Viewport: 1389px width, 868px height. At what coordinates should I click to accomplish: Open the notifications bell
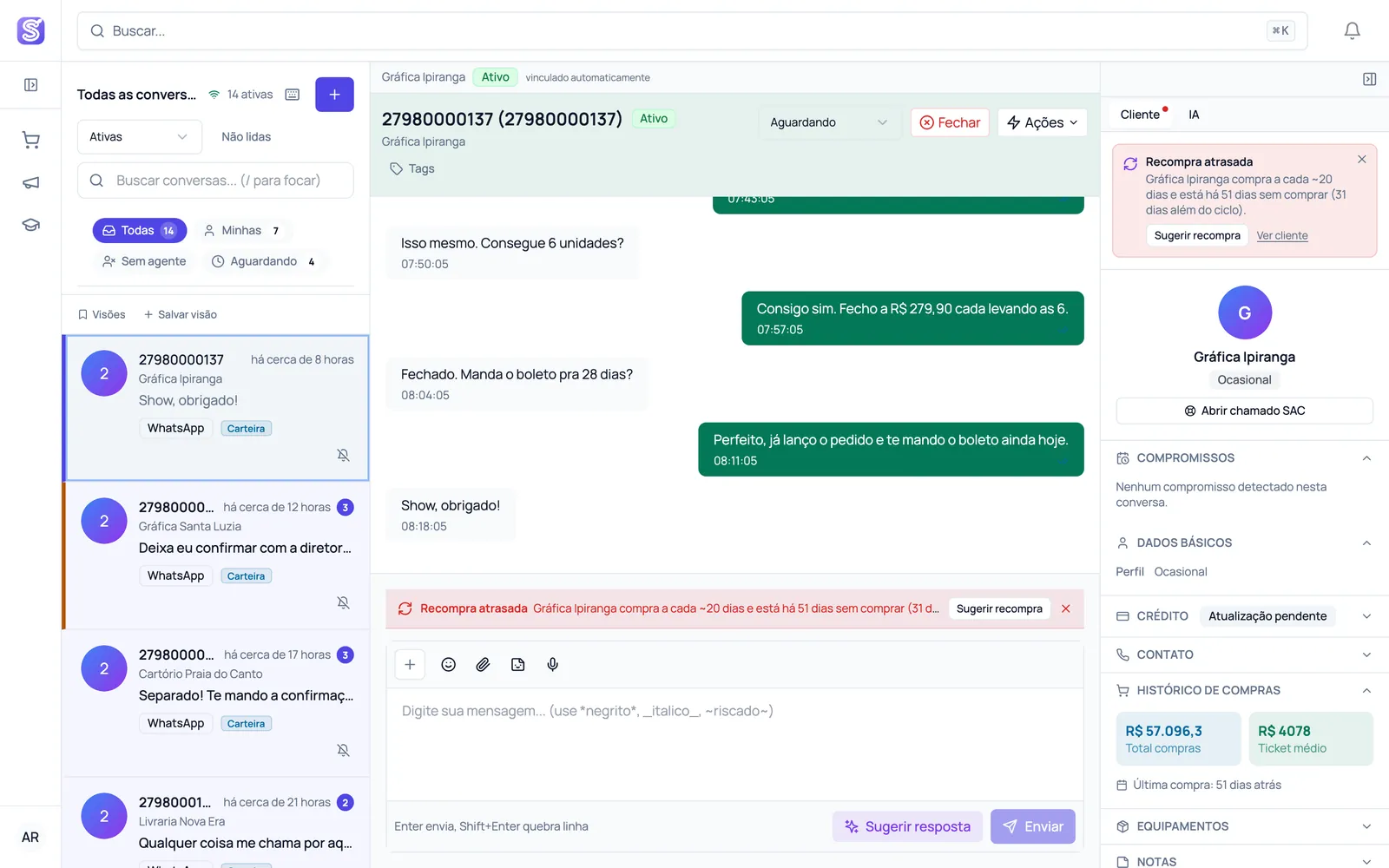point(1352,31)
